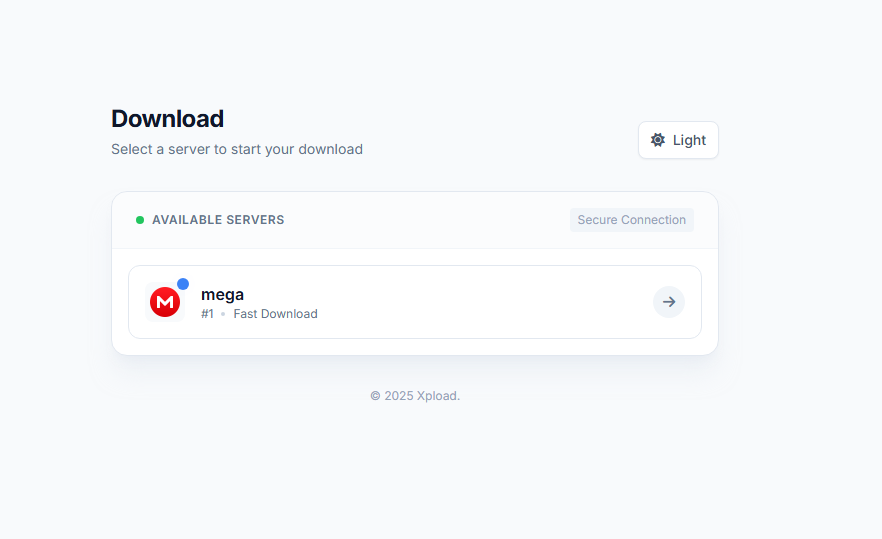The height and width of the screenshot is (539, 882).
Task: Click the 'Xpload' name in footer
Action: 438,396
